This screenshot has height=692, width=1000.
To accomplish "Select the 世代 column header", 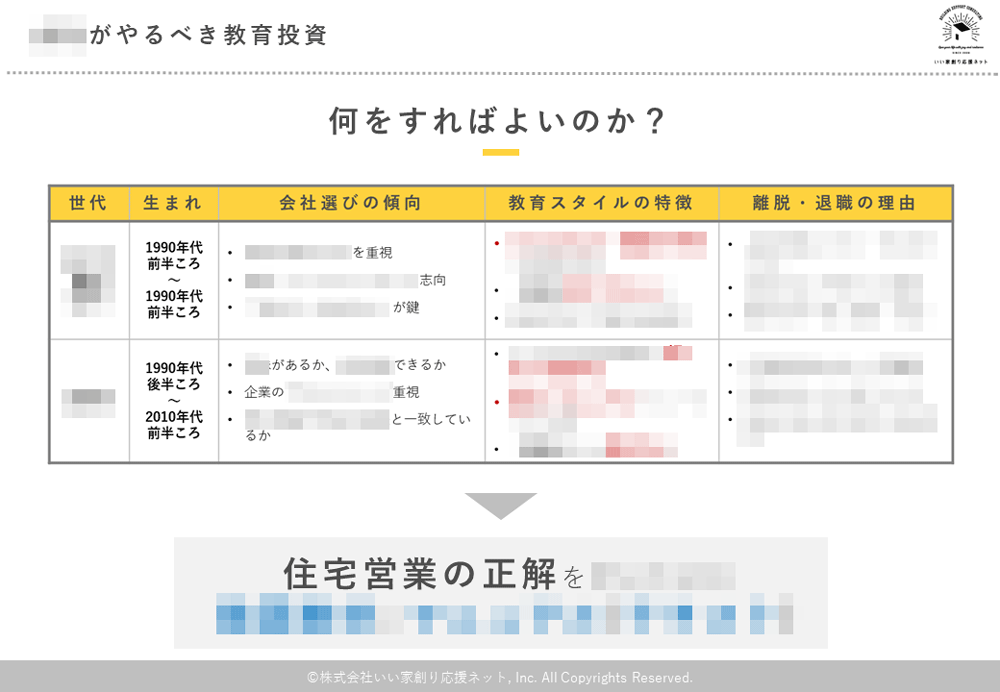I will 88,203.
